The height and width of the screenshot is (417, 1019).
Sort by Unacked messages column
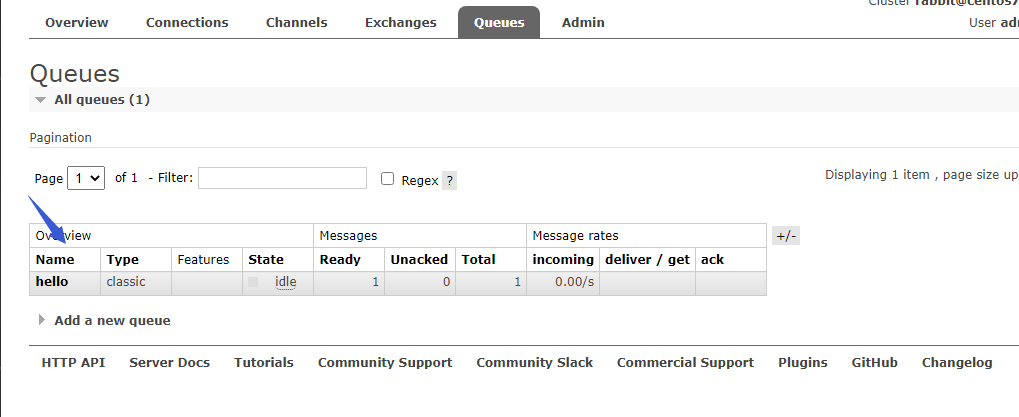419,260
